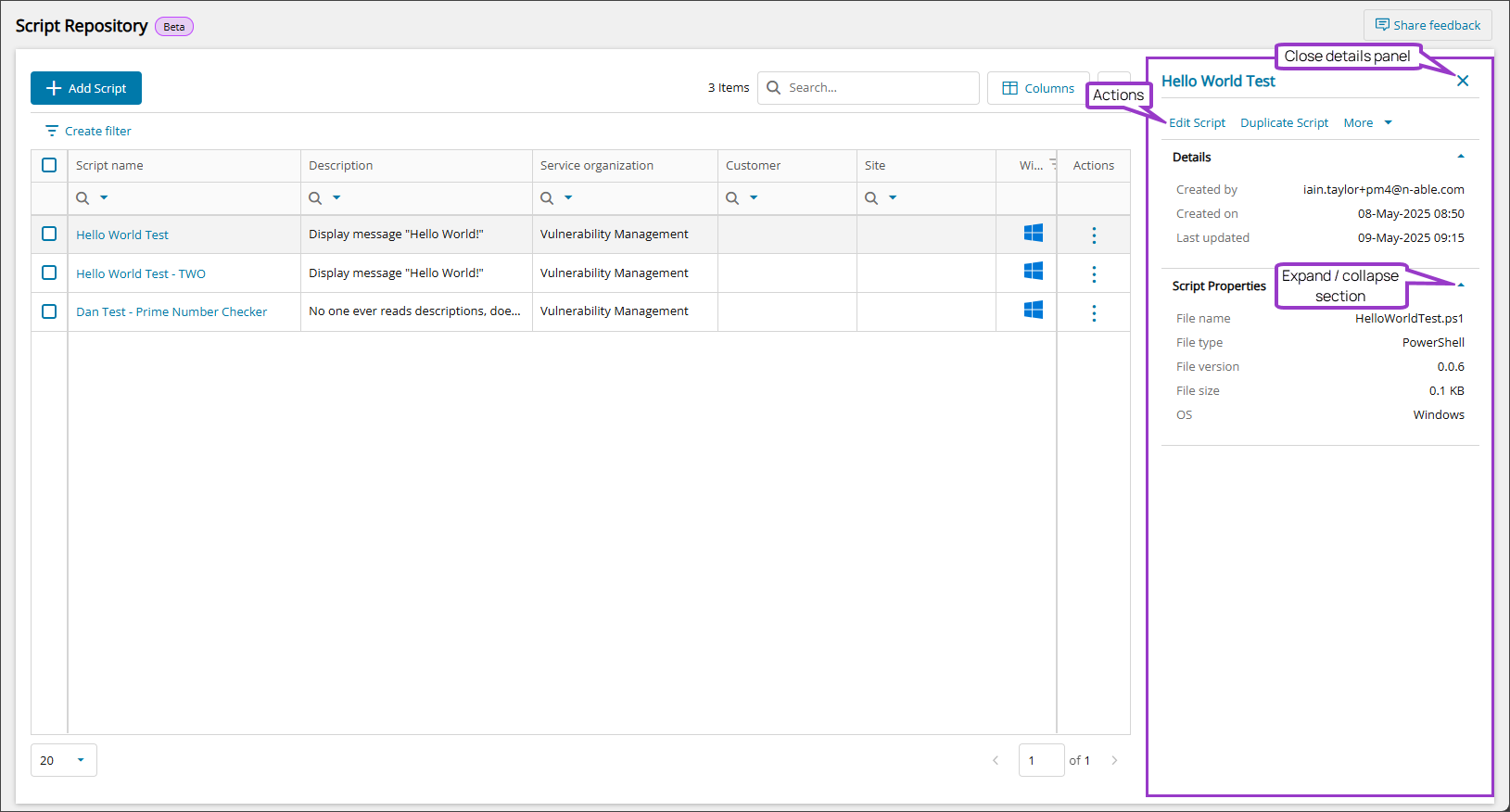The image size is (1510, 812).
Task: Click into the Search input field
Action: click(x=876, y=88)
